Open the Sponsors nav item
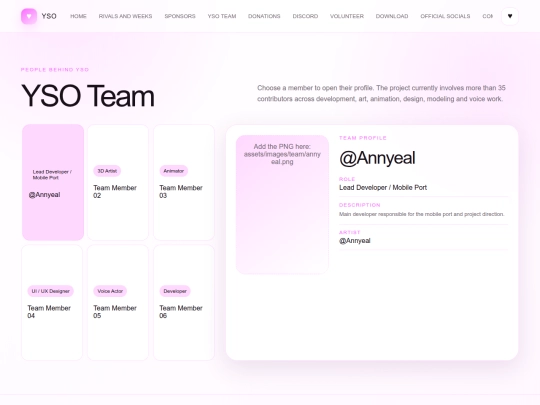The height and width of the screenshot is (405, 540). click(x=180, y=16)
